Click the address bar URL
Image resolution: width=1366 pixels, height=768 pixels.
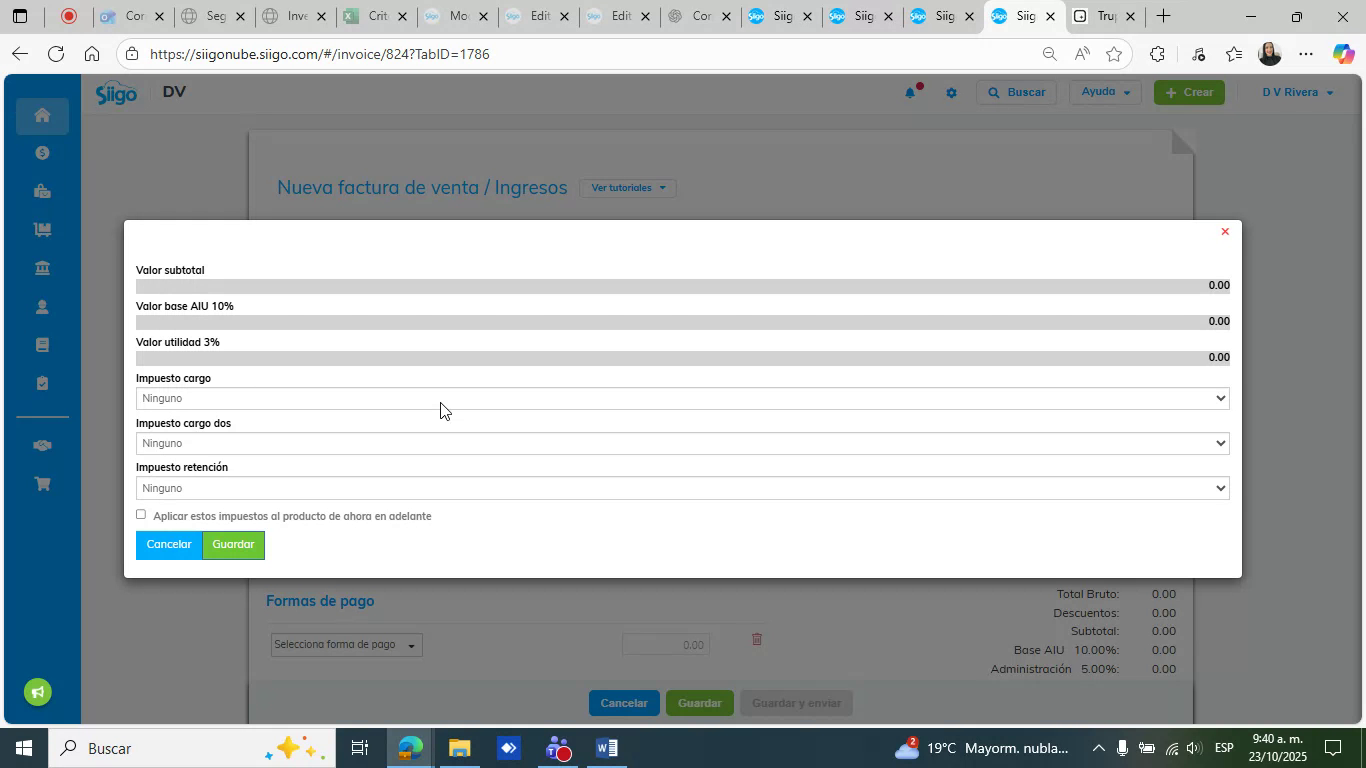point(320,54)
